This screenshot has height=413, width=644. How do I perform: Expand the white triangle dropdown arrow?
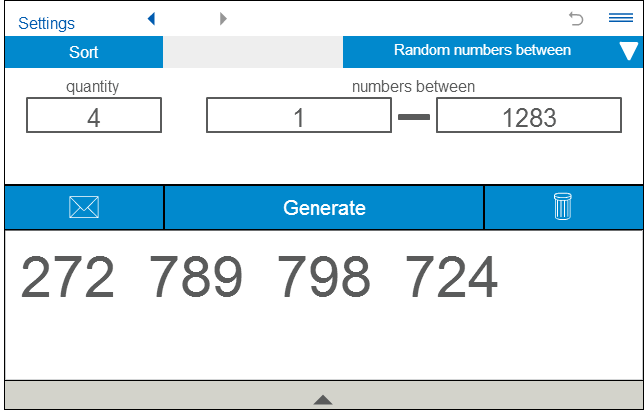(628, 52)
